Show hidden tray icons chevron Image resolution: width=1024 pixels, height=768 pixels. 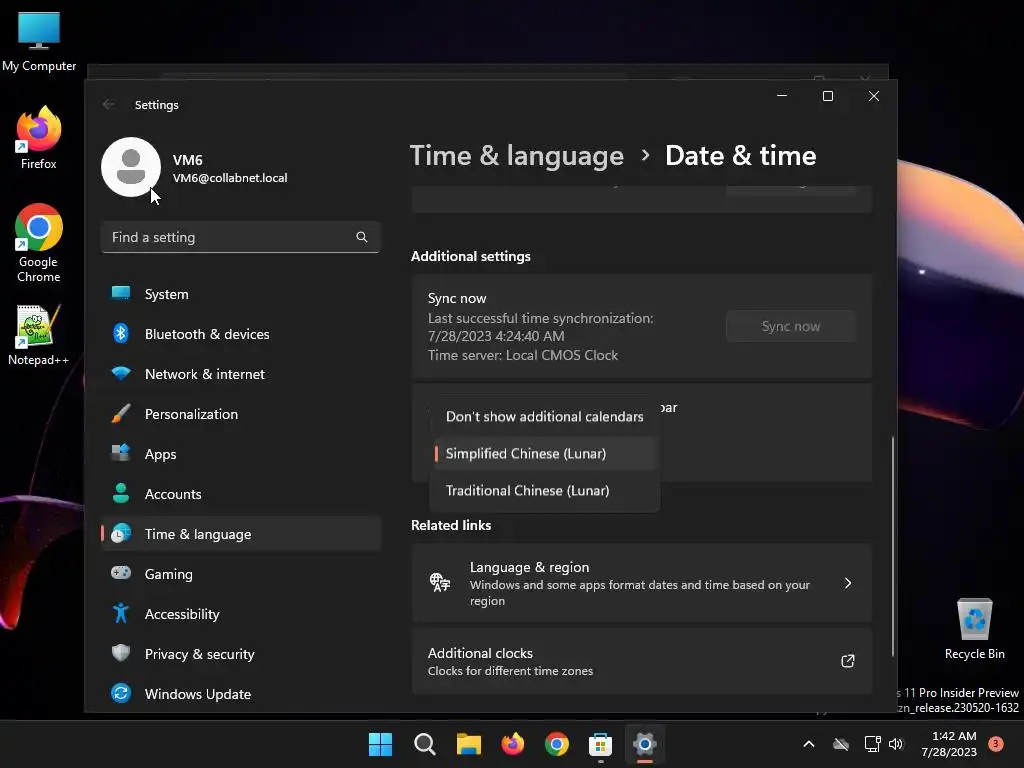click(x=808, y=744)
